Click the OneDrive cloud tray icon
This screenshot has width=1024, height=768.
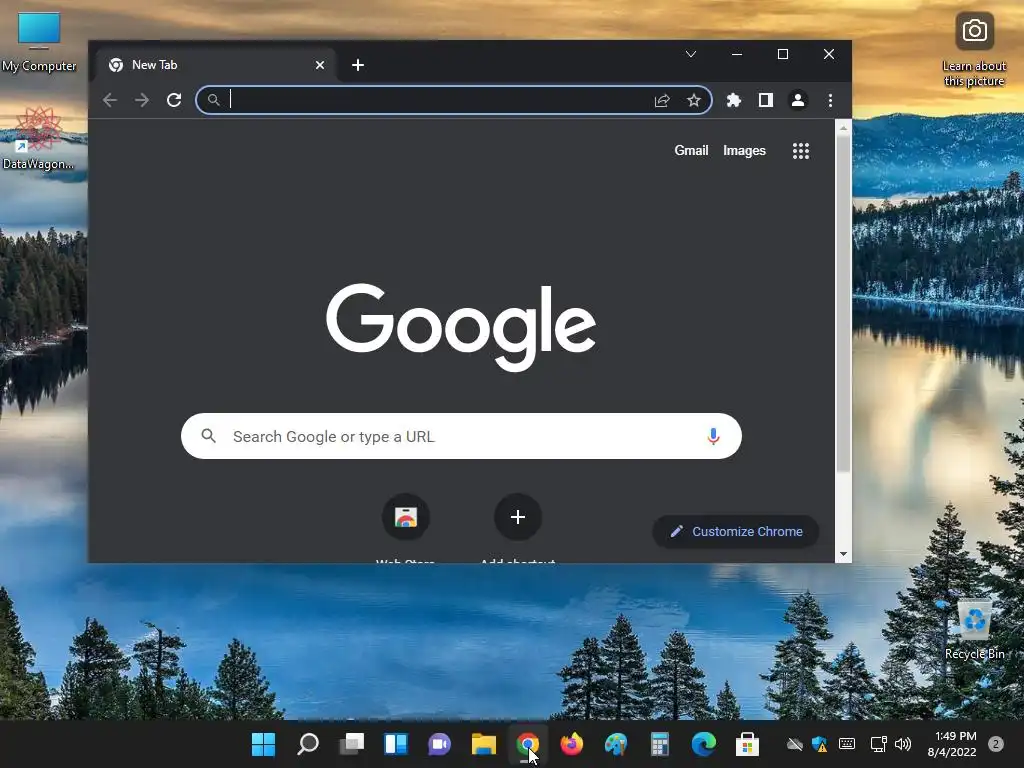tap(794, 744)
